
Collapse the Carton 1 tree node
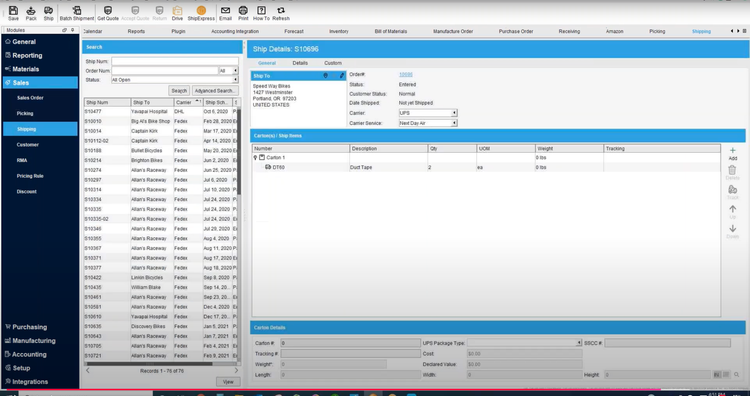[255, 157]
